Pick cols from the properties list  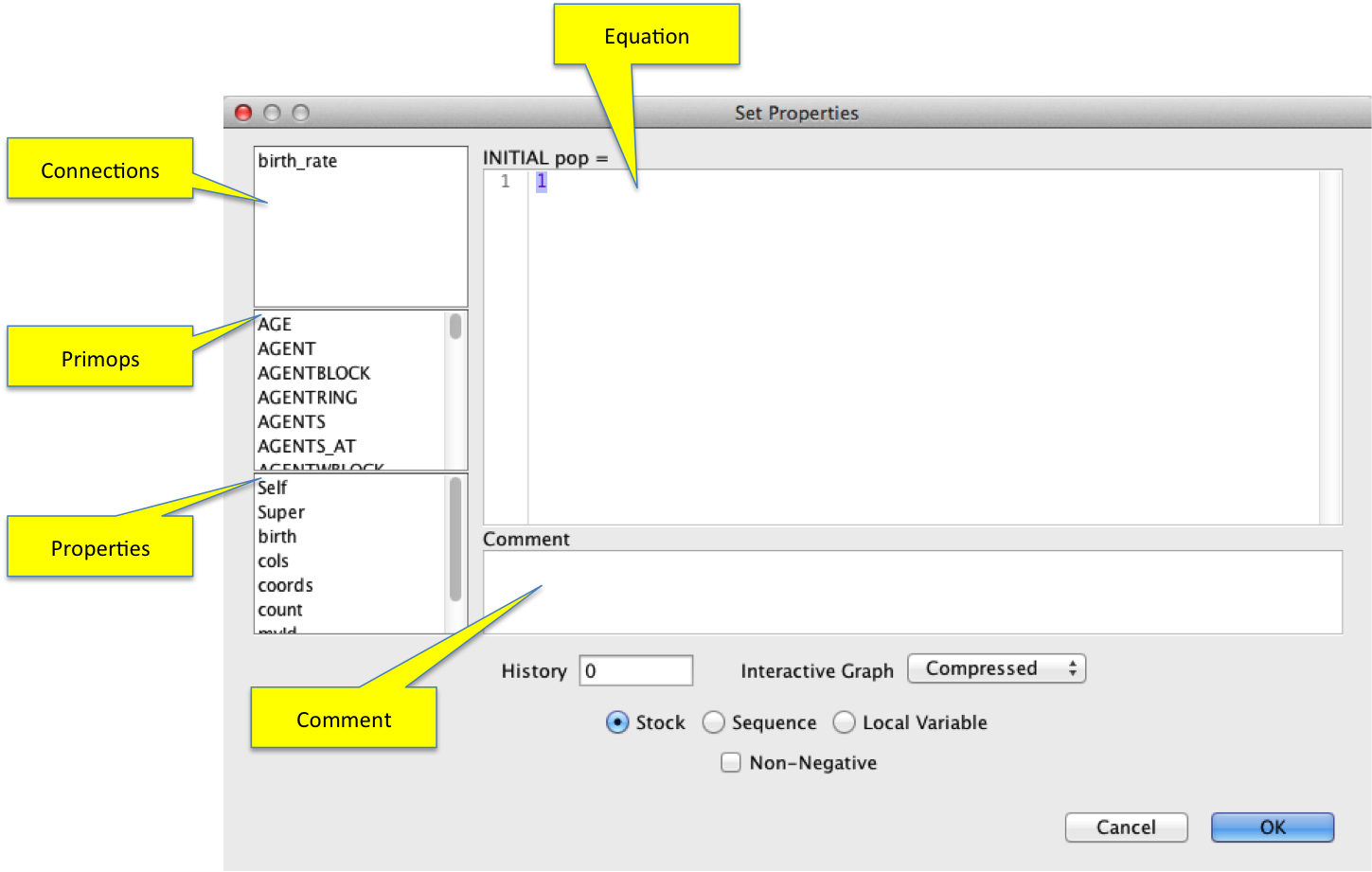point(274,561)
